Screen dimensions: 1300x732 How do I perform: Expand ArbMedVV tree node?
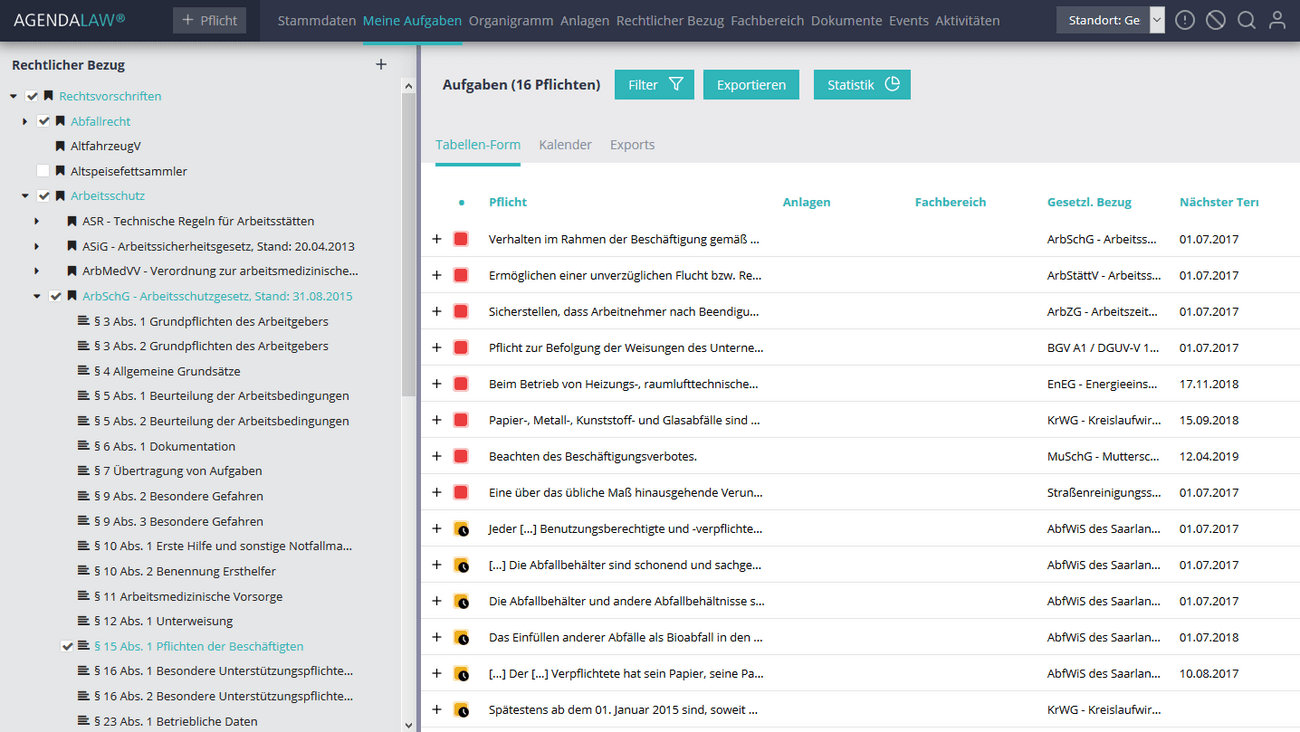(x=37, y=271)
